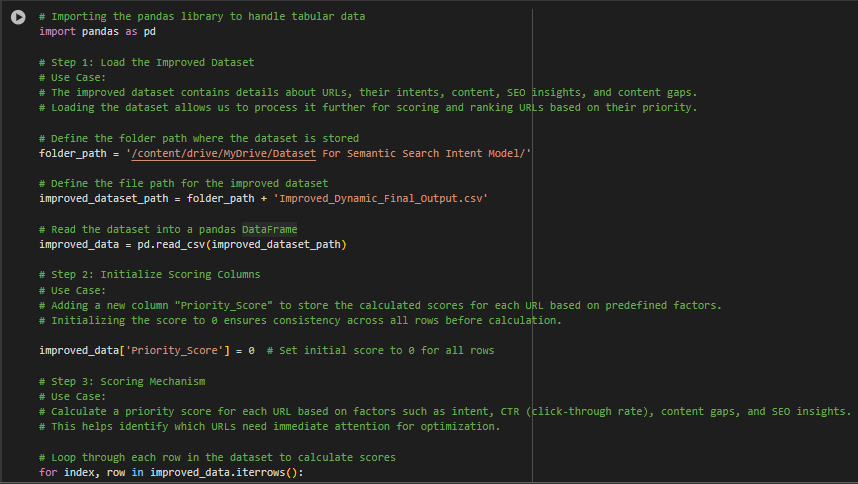This screenshot has width=858, height=484.
Task: Click comment 'Define the folder path where'
Action: pos(199,138)
